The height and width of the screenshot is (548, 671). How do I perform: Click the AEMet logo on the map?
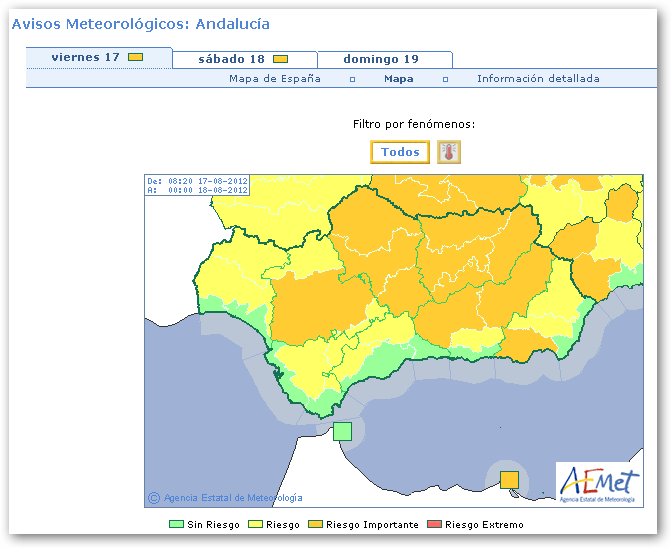(596, 481)
